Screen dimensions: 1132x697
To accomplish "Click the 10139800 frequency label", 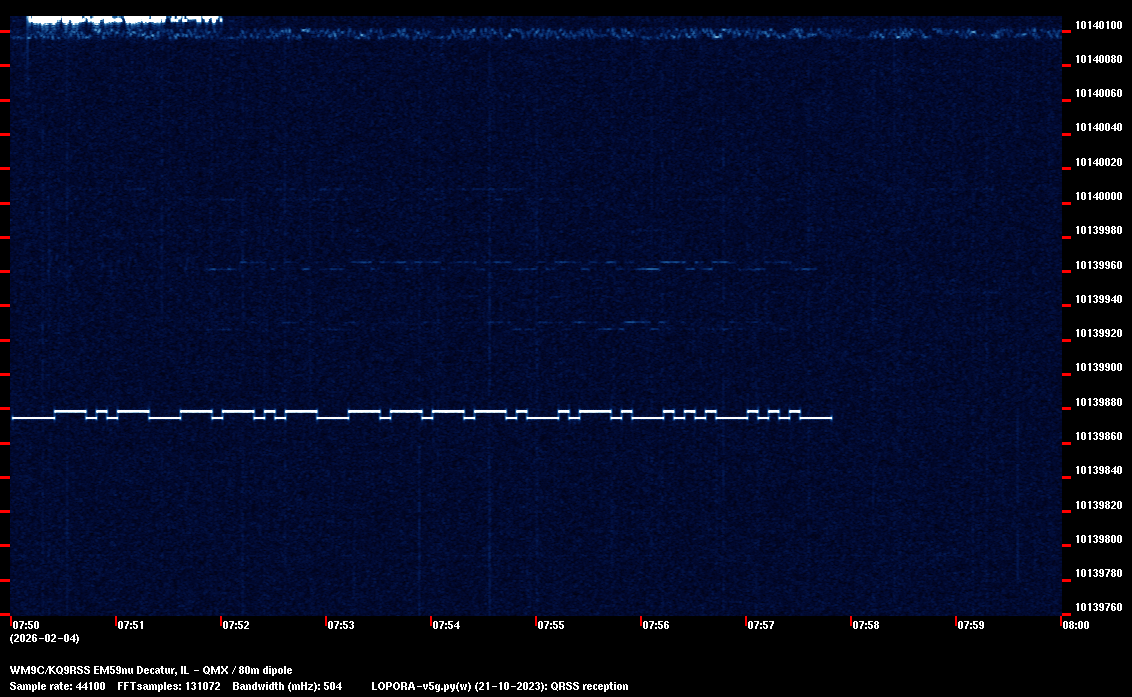I will [1098, 539].
